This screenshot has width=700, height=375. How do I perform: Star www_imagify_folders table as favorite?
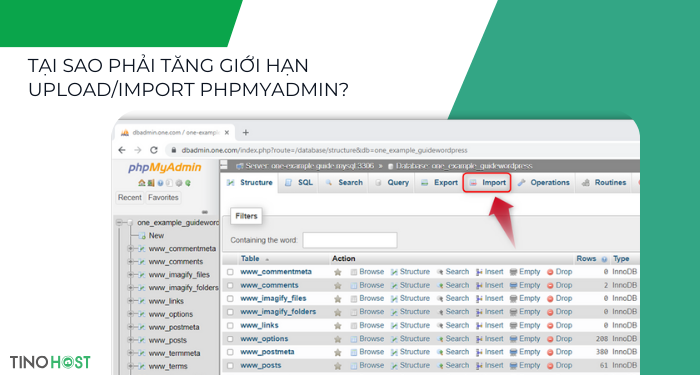(x=338, y=312)
